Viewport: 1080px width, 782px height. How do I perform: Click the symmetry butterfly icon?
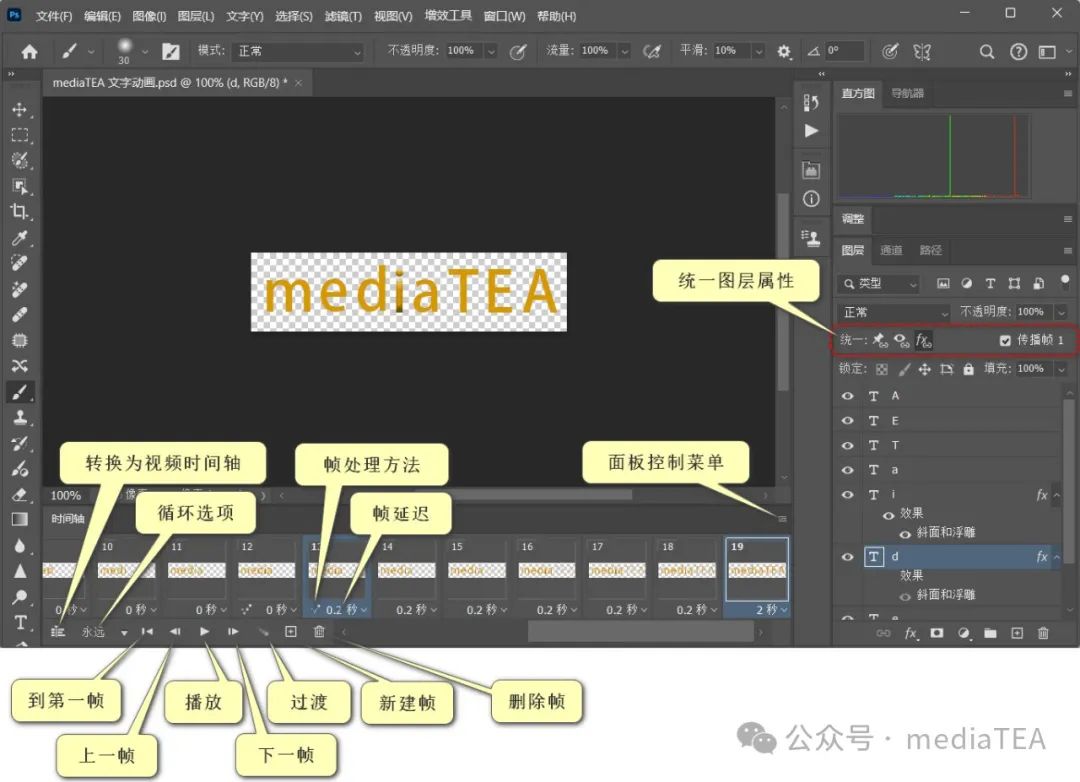(x=922, y=52)
